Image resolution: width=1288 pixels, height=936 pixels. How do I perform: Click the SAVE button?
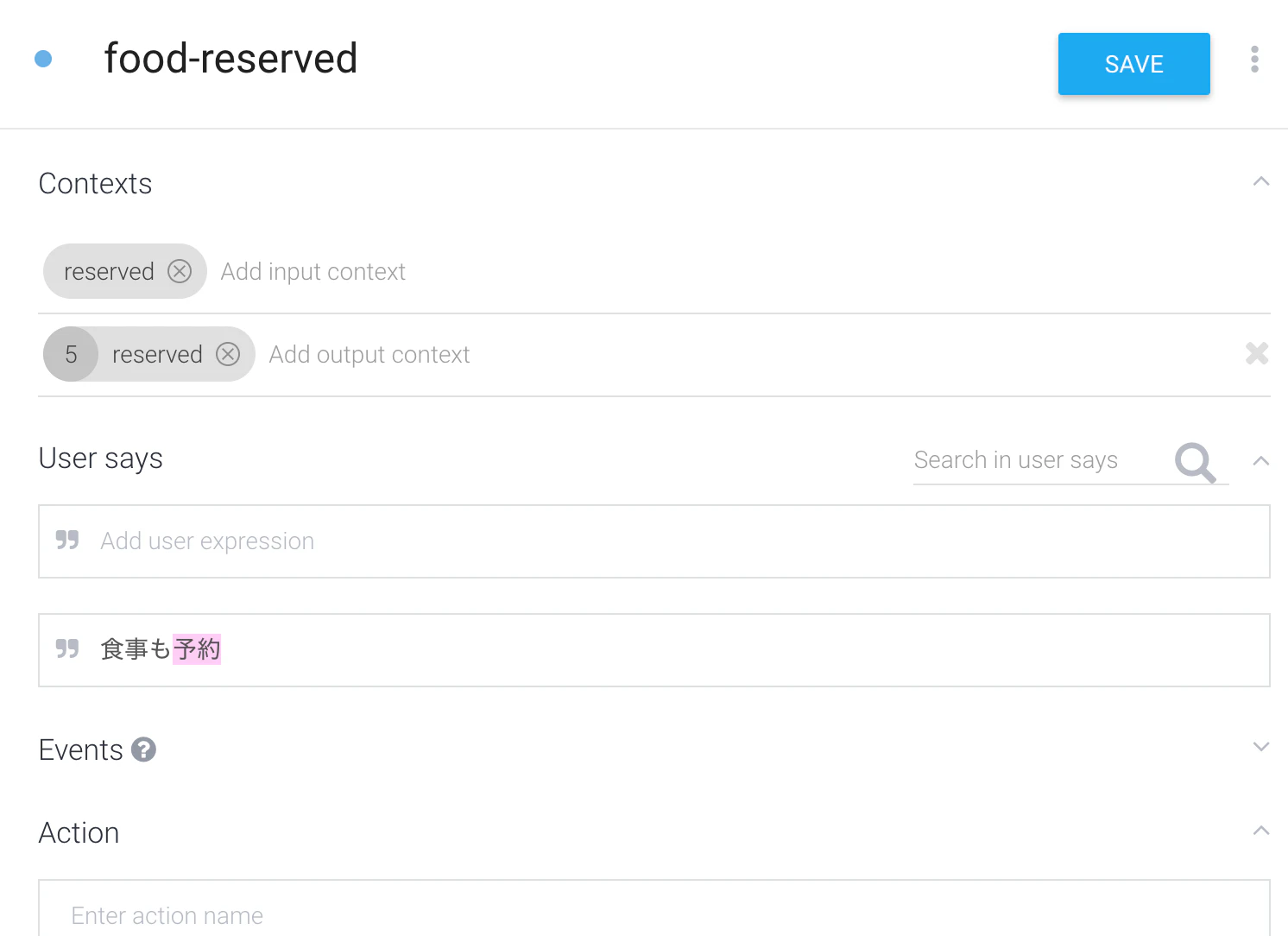click(x=1133, y=64)
